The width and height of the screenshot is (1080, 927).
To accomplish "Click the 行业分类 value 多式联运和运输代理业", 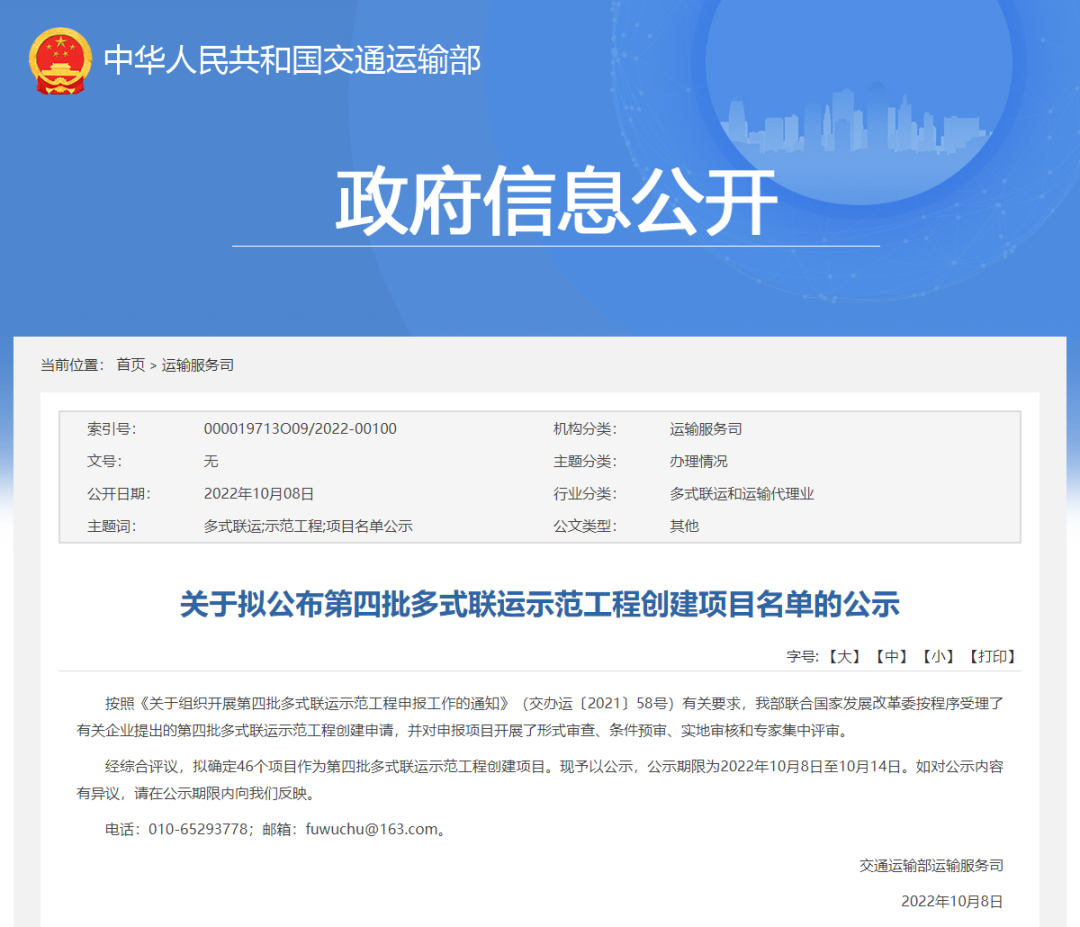I will pos(742,494).
